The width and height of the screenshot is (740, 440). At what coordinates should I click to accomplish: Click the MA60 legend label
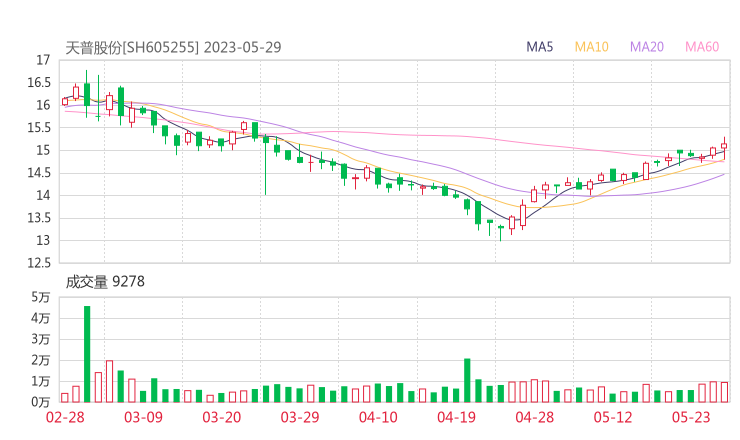click(x=702, y=47)
